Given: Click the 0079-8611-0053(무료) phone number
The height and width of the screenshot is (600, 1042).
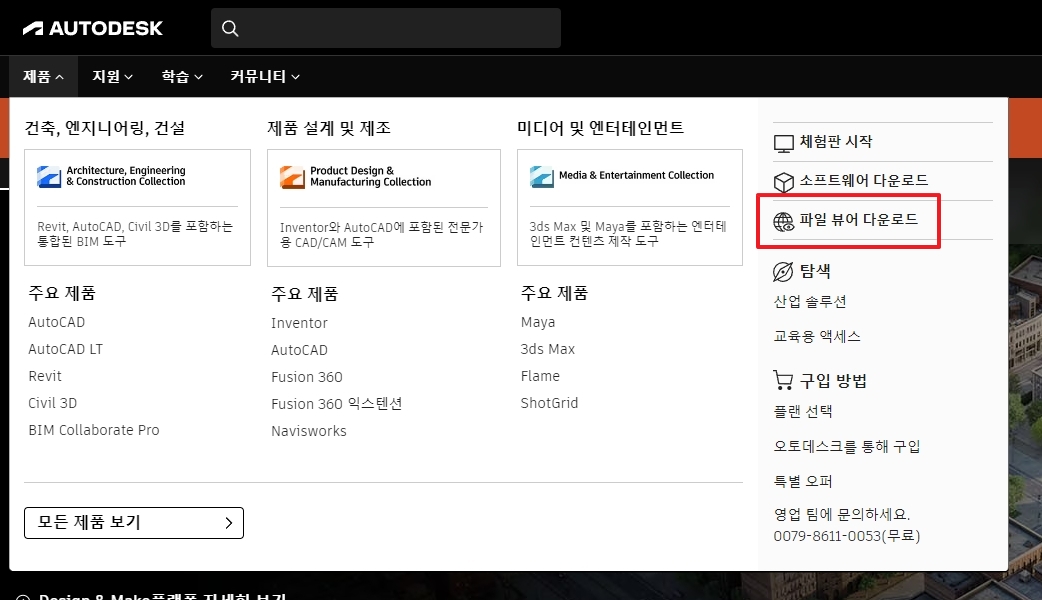Looking at the screenshot, I should (846, 536).
